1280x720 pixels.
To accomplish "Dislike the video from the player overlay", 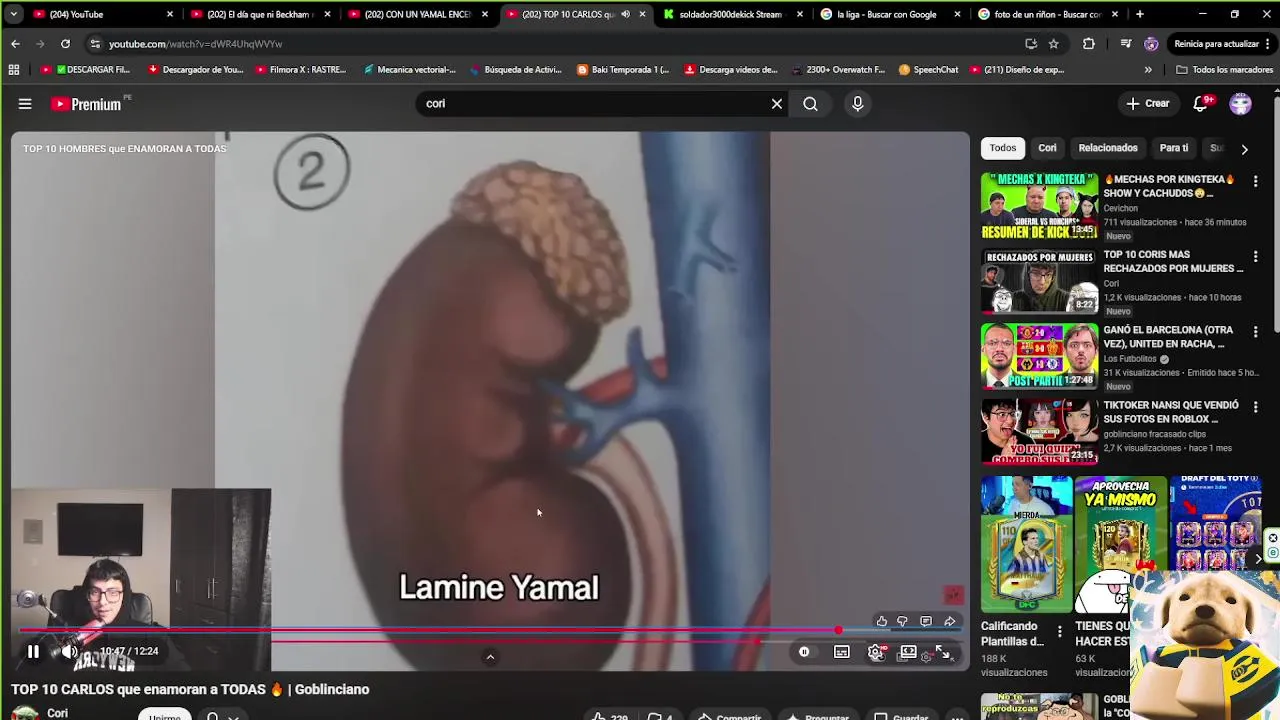I will (903, 621).
